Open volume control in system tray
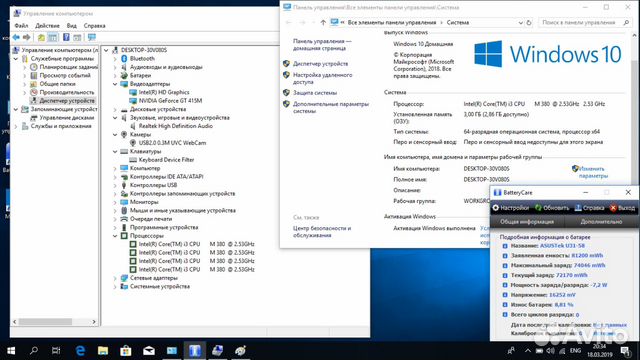640x360 pixels. point(550,351)
